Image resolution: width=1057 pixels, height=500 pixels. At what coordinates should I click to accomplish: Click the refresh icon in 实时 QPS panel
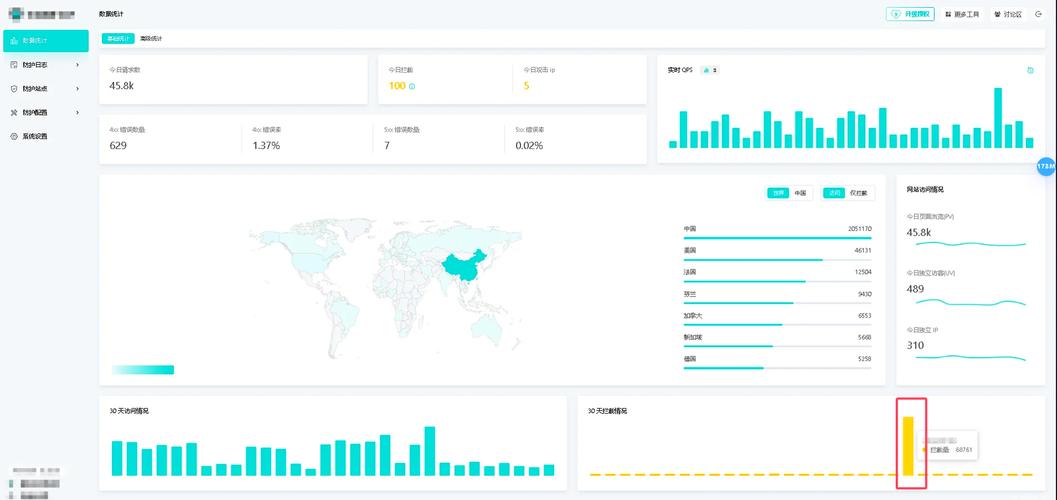[x=1030, y=70]
